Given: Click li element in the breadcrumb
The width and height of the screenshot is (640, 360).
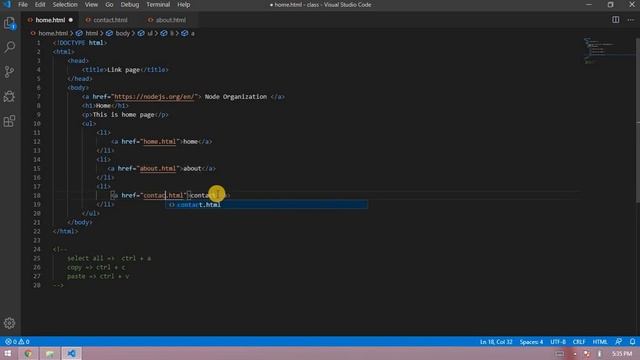Looking at the screenshot, I should tap(172, 33).
